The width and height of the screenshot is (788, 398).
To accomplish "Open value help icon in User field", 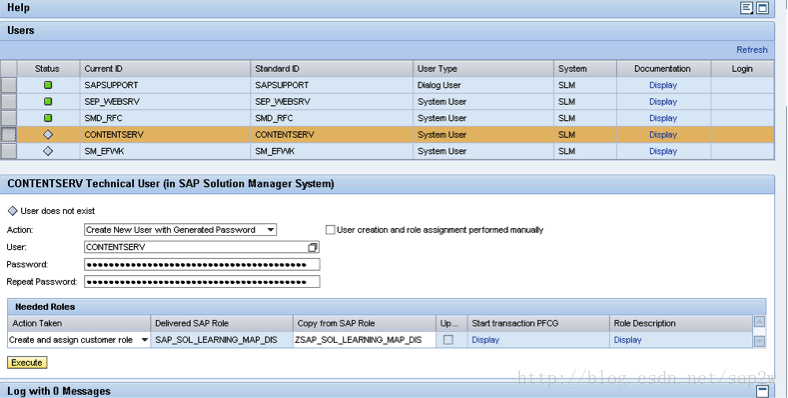I will (313, 247).
